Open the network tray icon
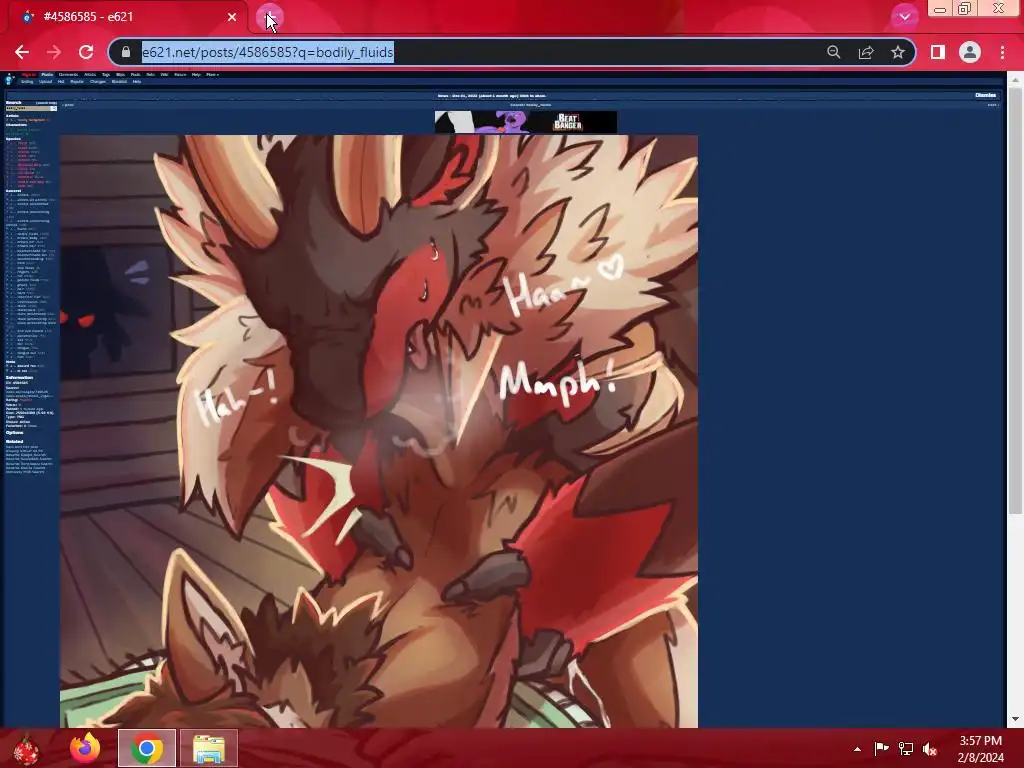 click(906, 749)
